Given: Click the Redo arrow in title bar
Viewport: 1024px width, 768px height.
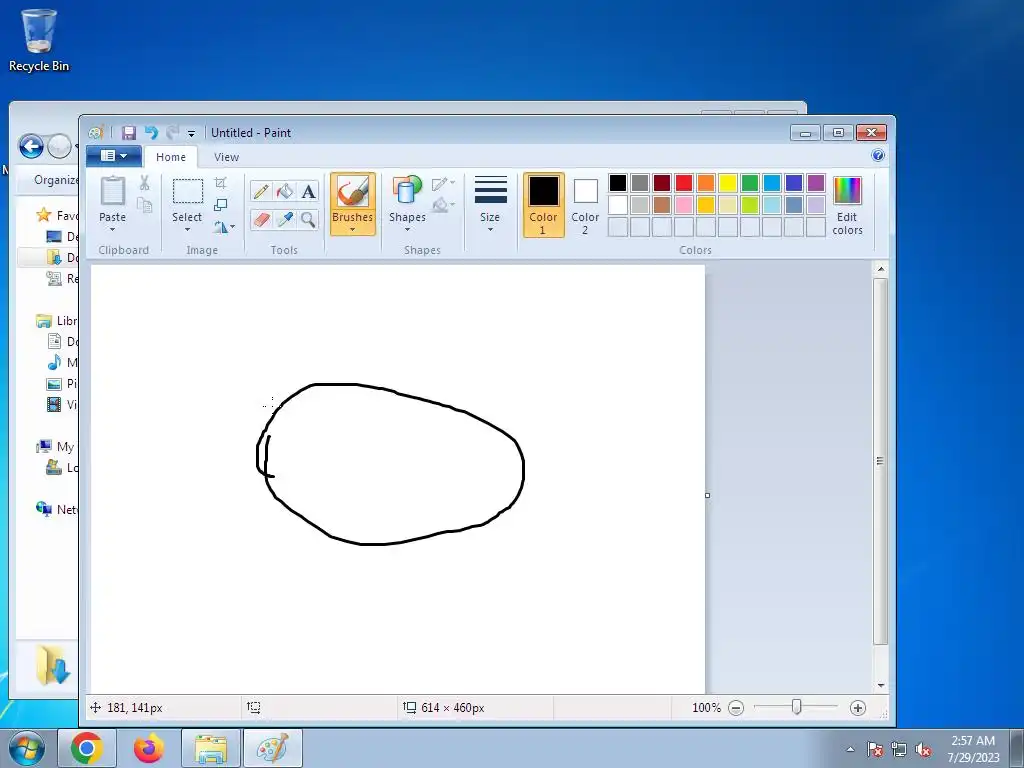Looking at the screenshot, I should (x=172, y=133).
